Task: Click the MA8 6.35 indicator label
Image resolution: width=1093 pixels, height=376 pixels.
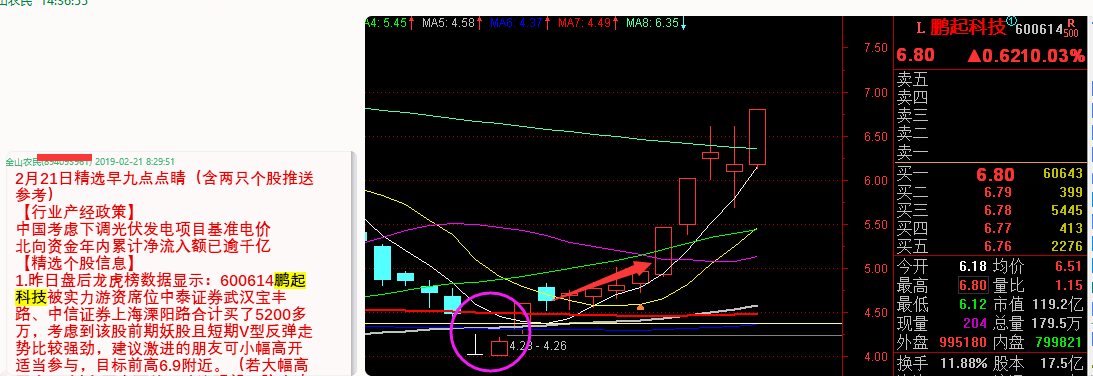Action: [652, 22]
